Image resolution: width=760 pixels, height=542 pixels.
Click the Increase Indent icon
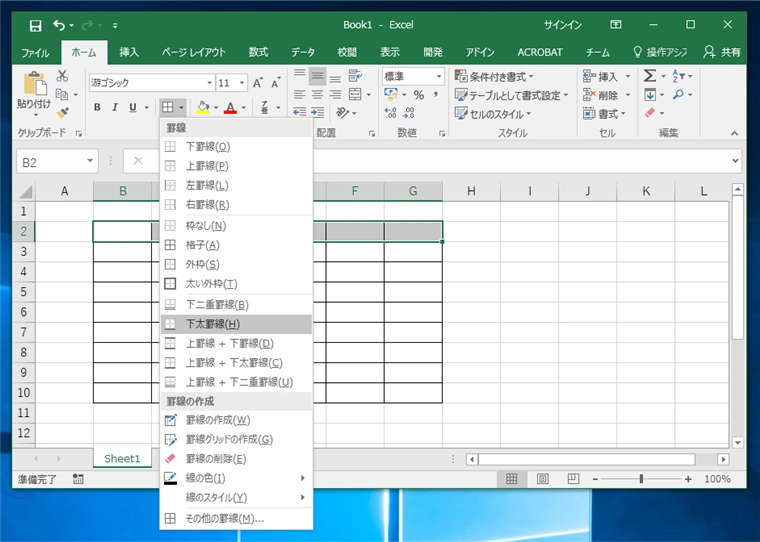(x=317, y=112)
